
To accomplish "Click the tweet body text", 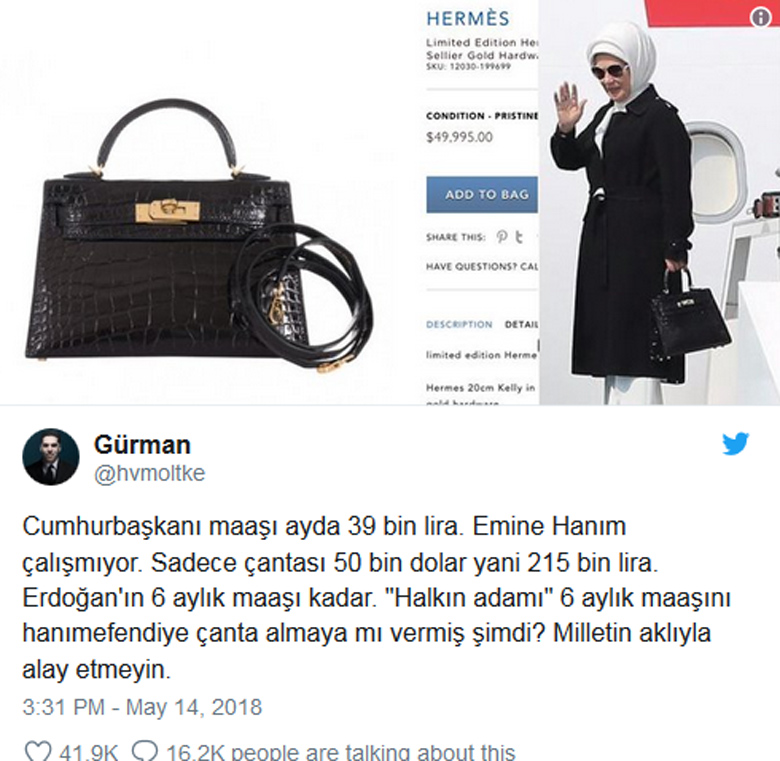I will click(377, 598).
